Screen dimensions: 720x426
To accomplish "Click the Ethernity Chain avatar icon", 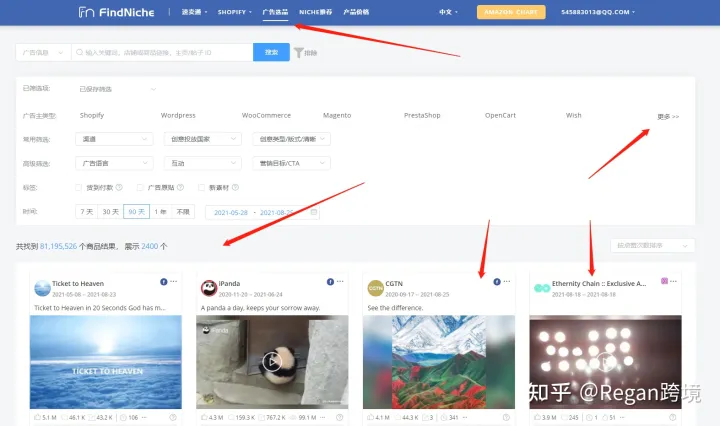I will click(x=542, y=288).
